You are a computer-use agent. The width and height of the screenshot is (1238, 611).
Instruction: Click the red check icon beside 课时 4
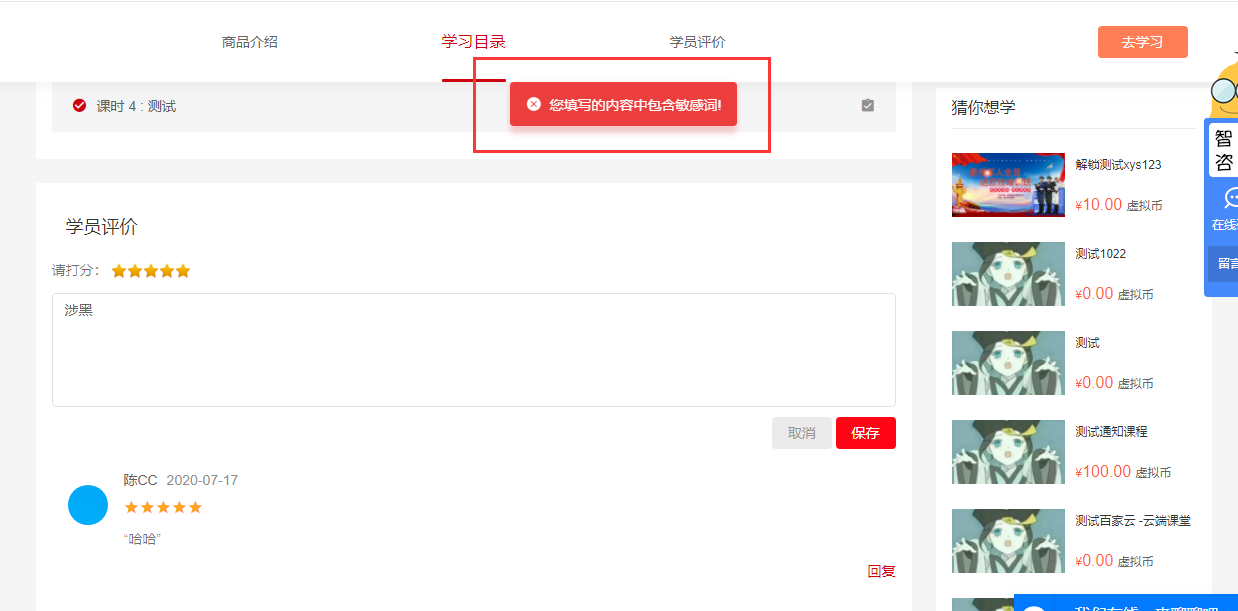[80, 106]
